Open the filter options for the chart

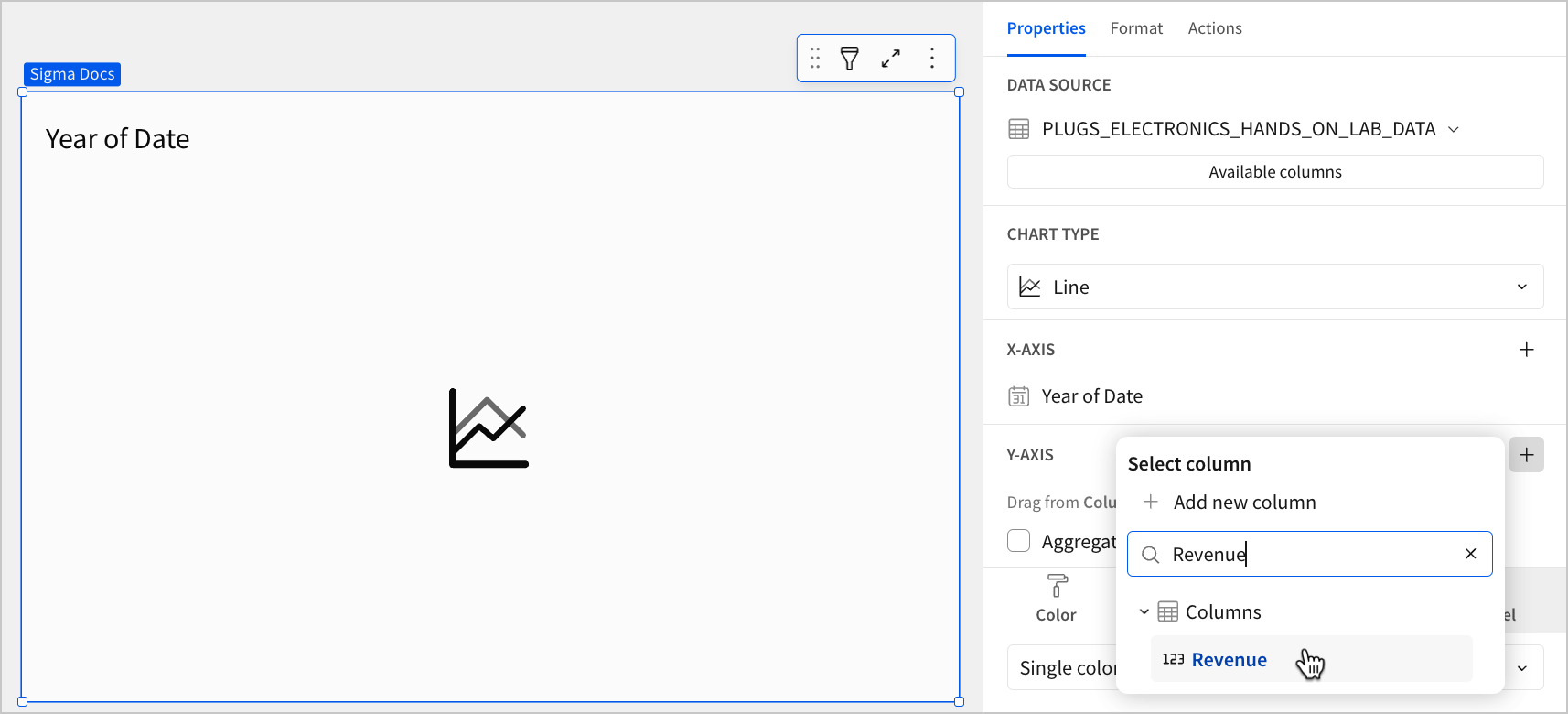pos(850,58)
